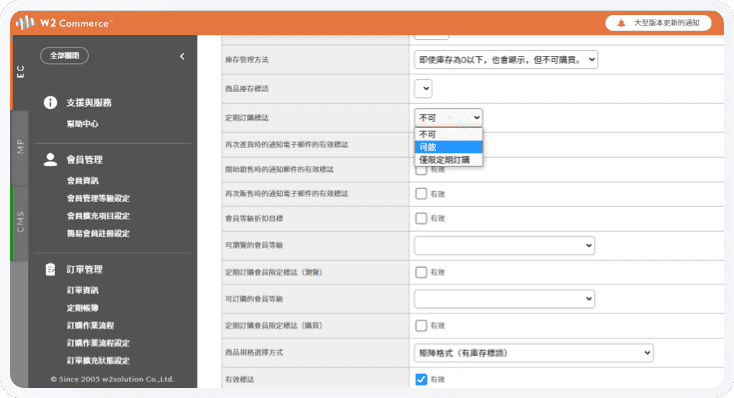Enable 會員等級折扣目標 有效 checkbox
The height and width of the screenshot is (398, 734).
pos(421,218)
